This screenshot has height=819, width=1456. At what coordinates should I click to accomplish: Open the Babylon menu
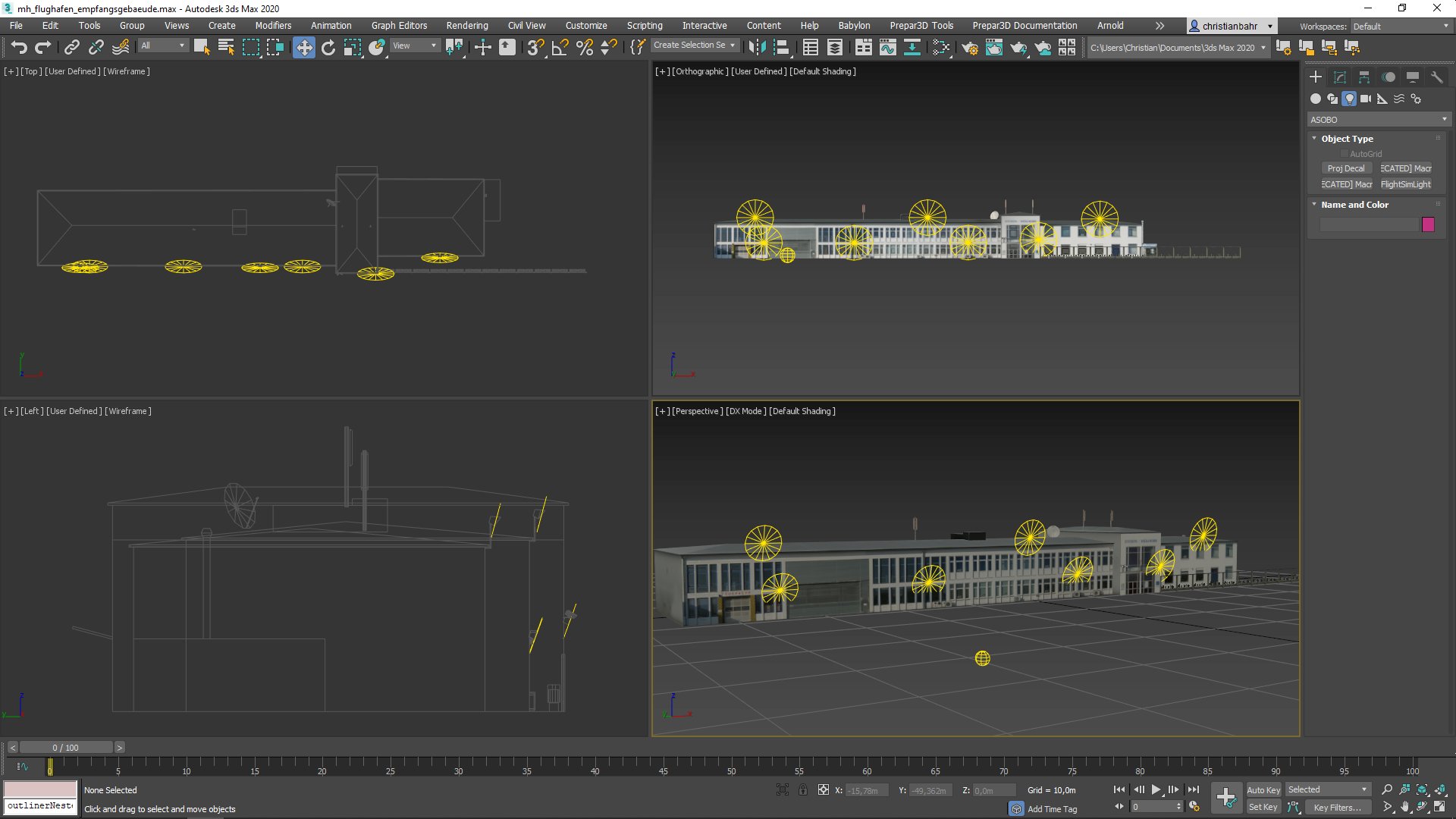click(x=854, y=26)
